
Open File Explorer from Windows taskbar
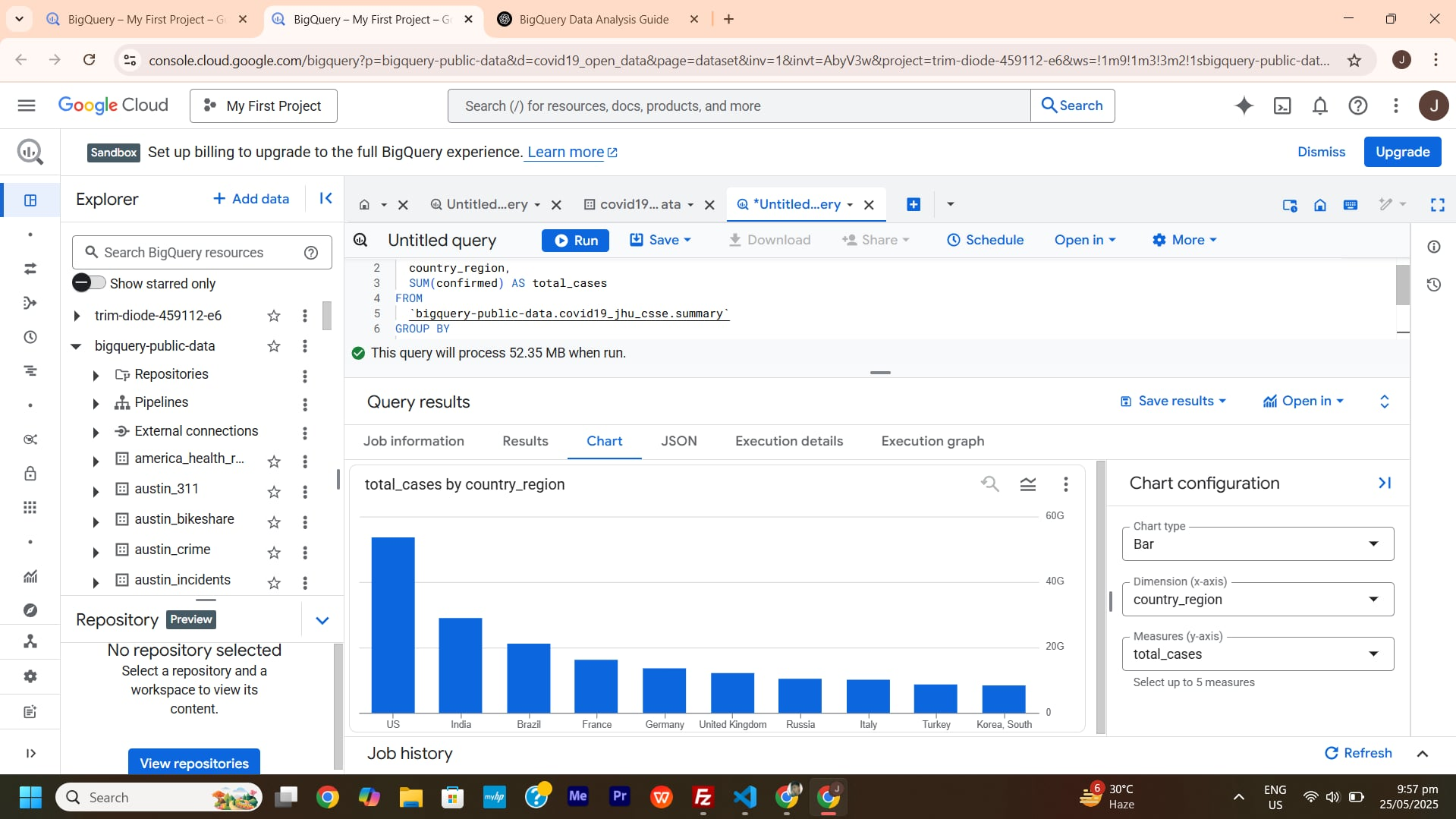[410, 798]
